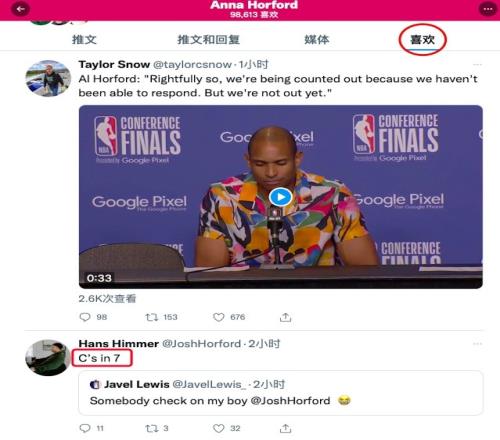Retweet Taylor Snow's tweet
The image size is (500, 440).
(x=152, y=317)
